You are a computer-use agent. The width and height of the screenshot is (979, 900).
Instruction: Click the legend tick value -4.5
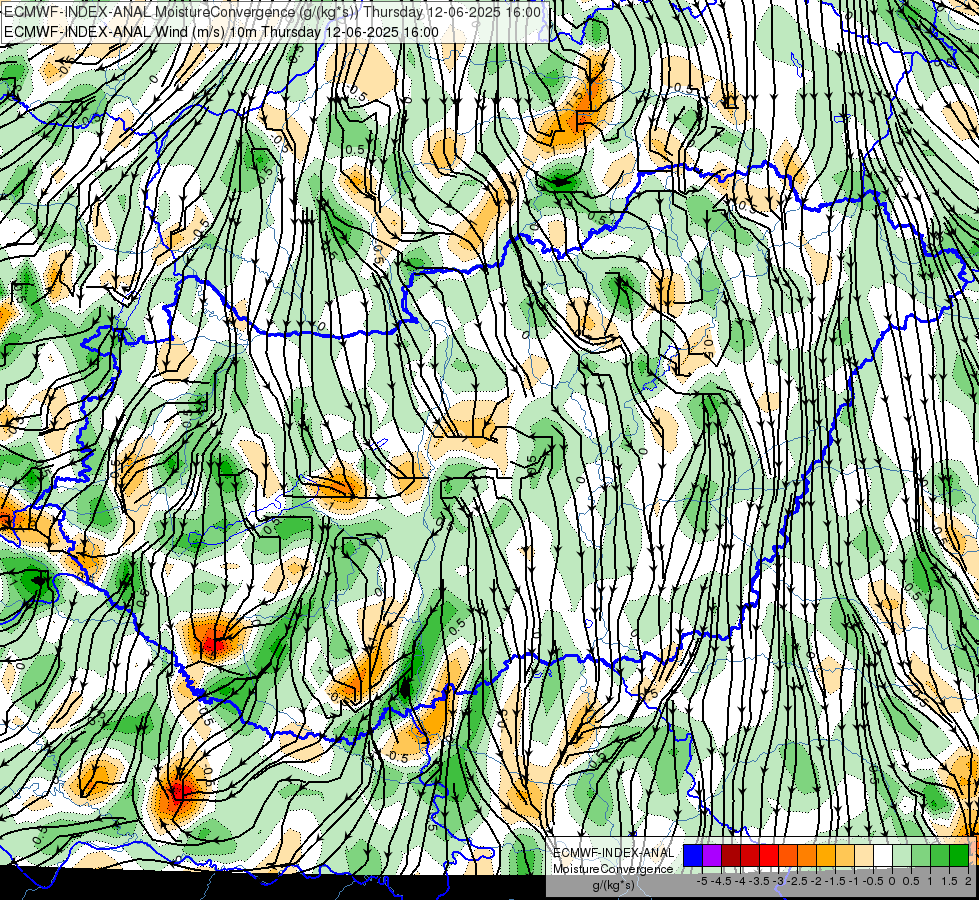tap(721, 881)
